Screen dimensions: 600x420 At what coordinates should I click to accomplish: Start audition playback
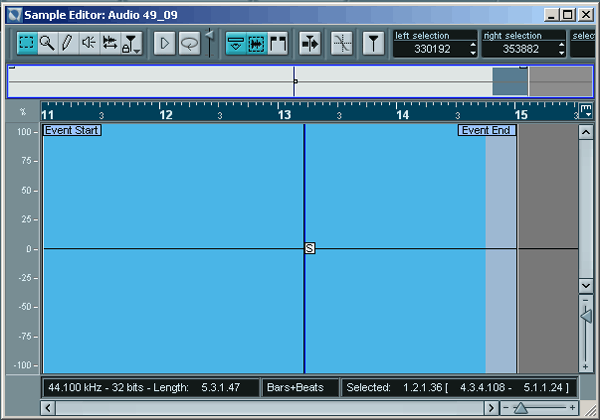click(x=164, y=43)
